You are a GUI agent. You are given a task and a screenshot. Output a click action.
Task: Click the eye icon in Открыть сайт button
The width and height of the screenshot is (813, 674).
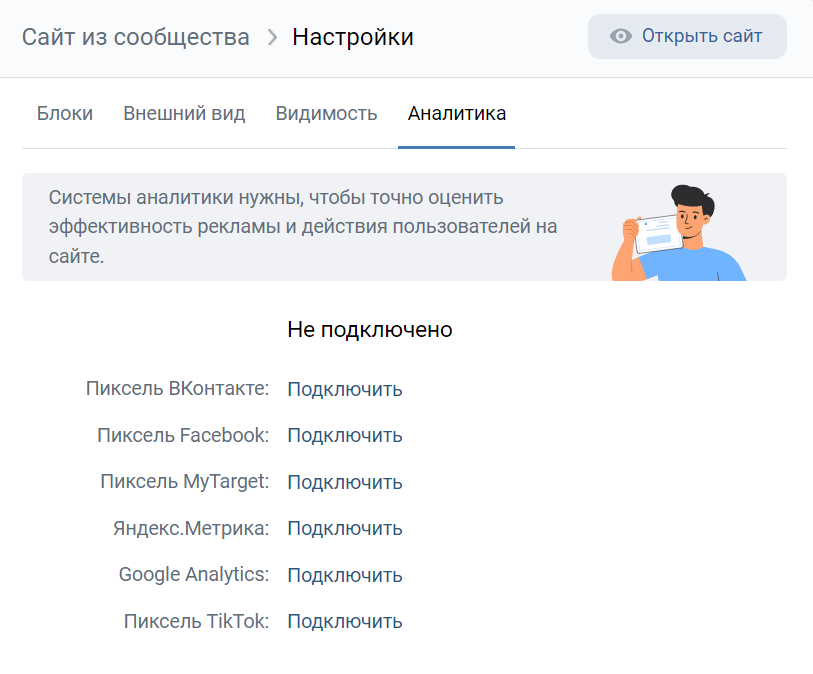[621, 36]
